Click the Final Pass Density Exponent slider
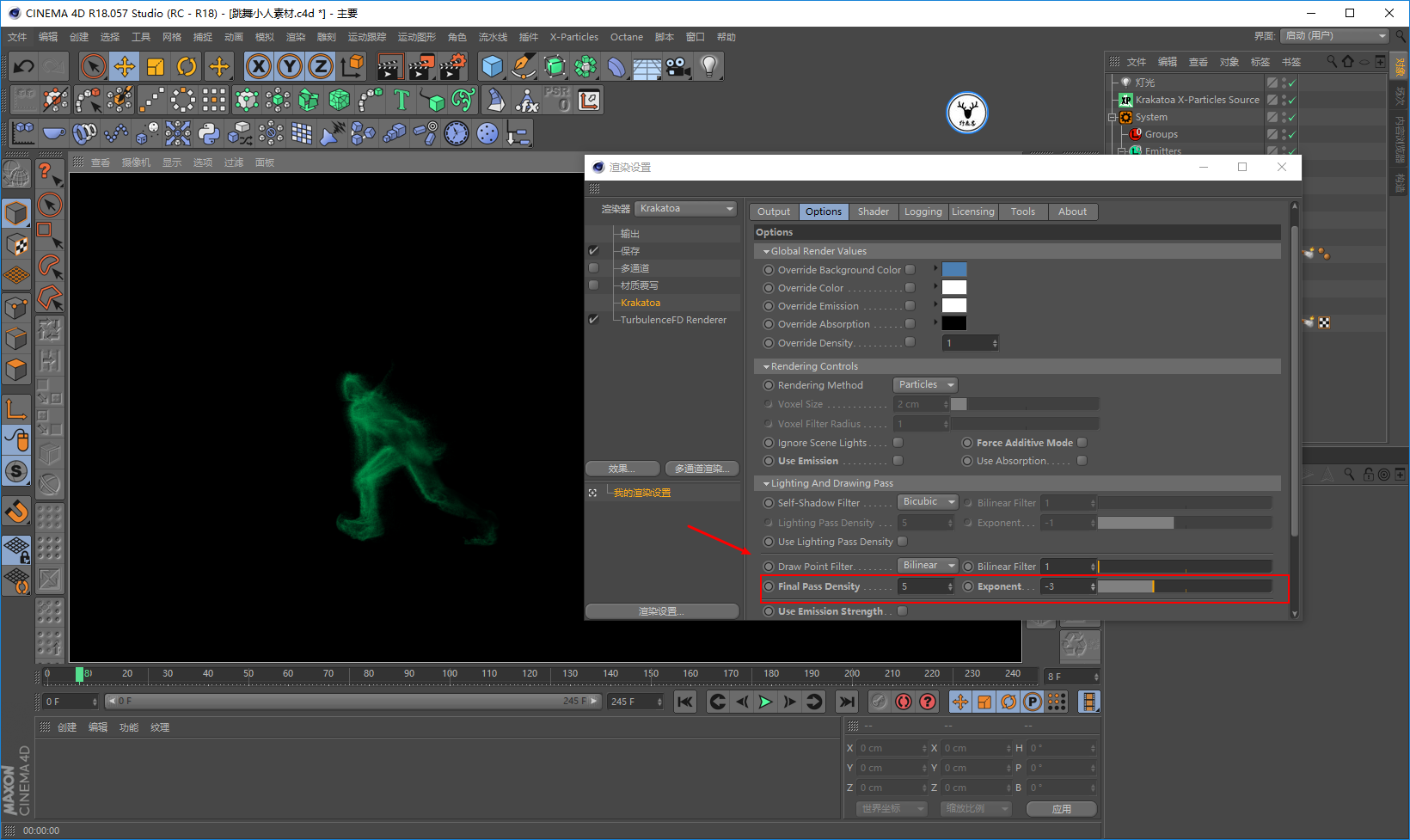The height and width of the screenshot is (840, 1410). pyautogui.click(x=1185, y=586)
